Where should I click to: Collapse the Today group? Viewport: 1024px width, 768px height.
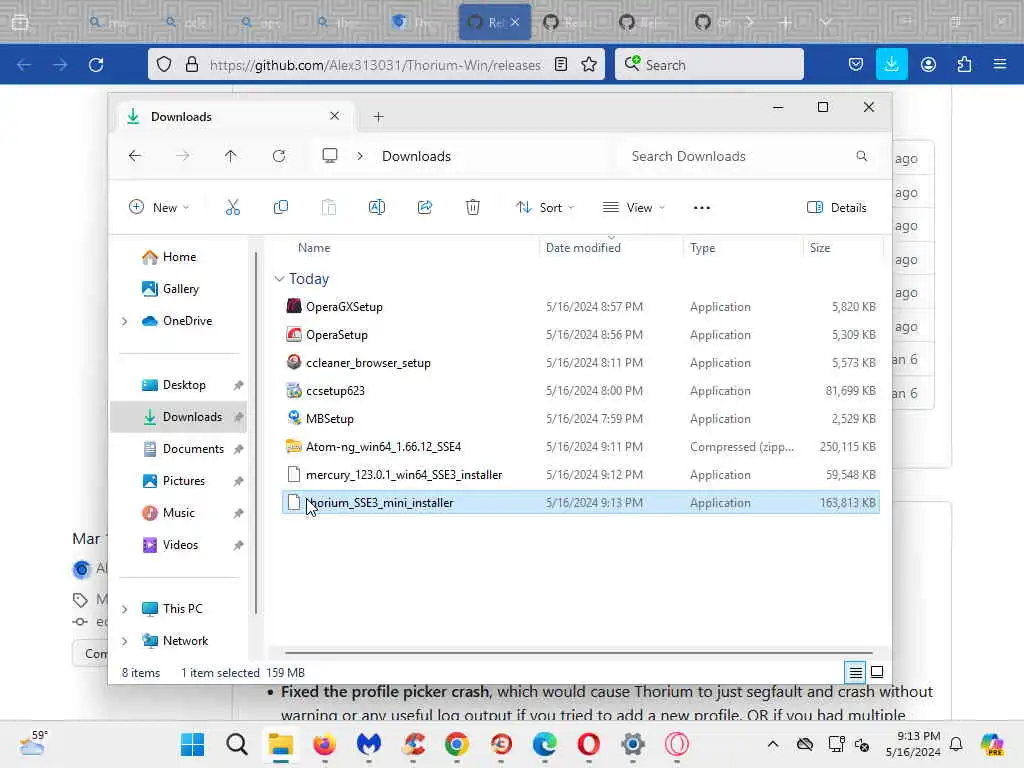click(x=280, y=279)
